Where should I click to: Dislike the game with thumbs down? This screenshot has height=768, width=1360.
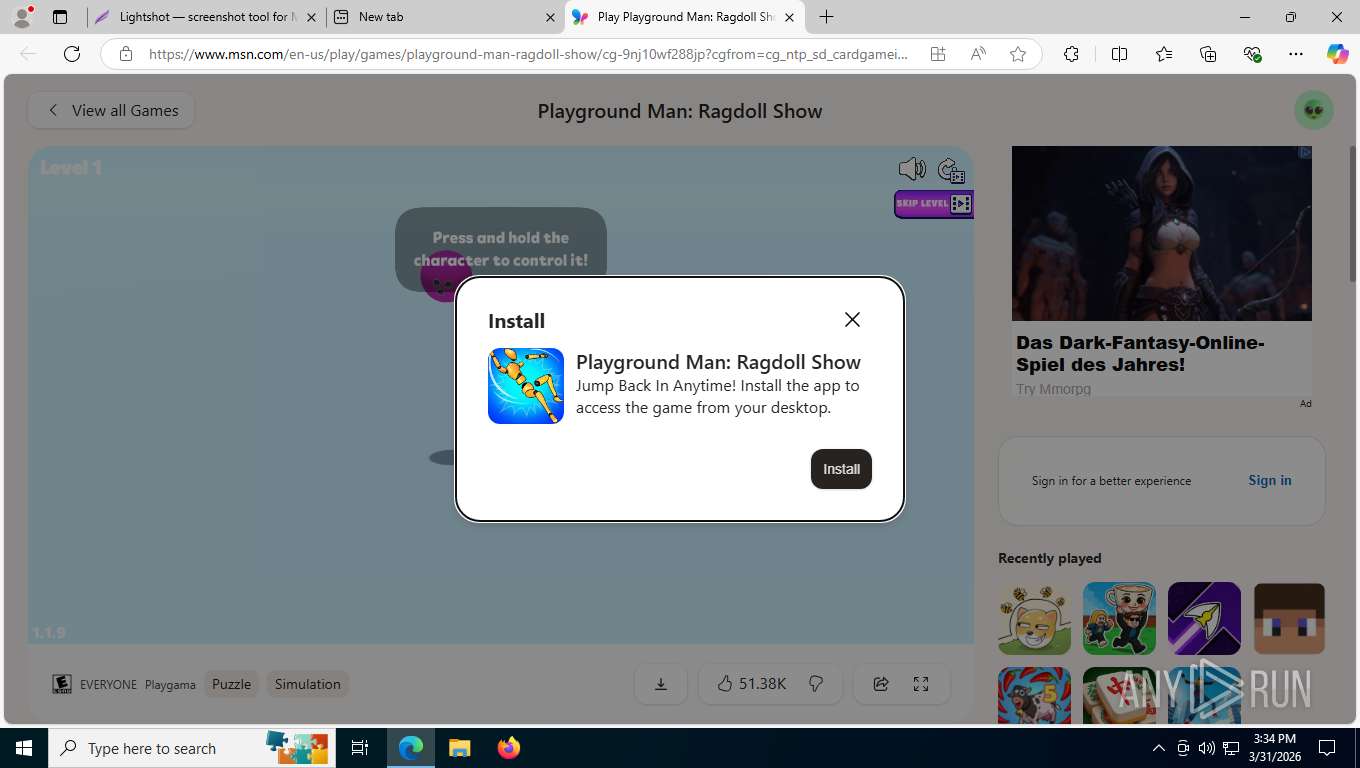click(x=816, y=684)
